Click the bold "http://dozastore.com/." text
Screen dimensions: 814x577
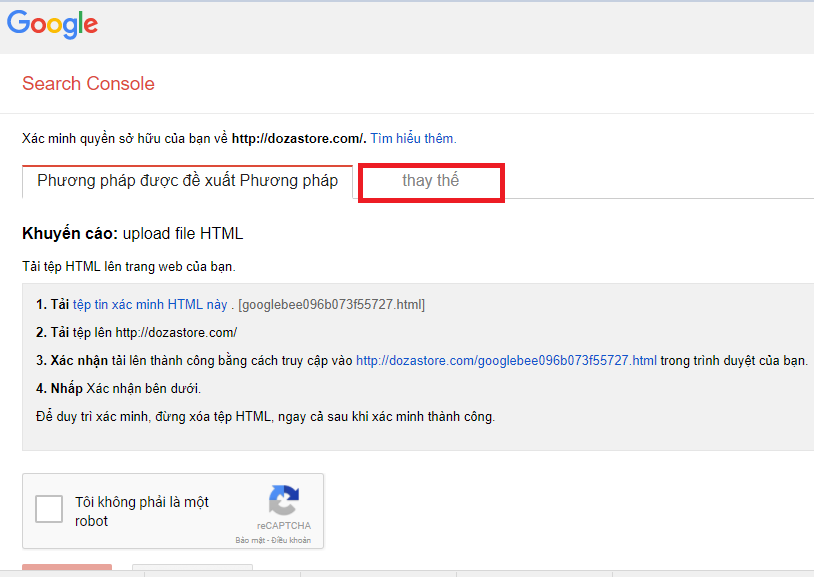point(299,139)
